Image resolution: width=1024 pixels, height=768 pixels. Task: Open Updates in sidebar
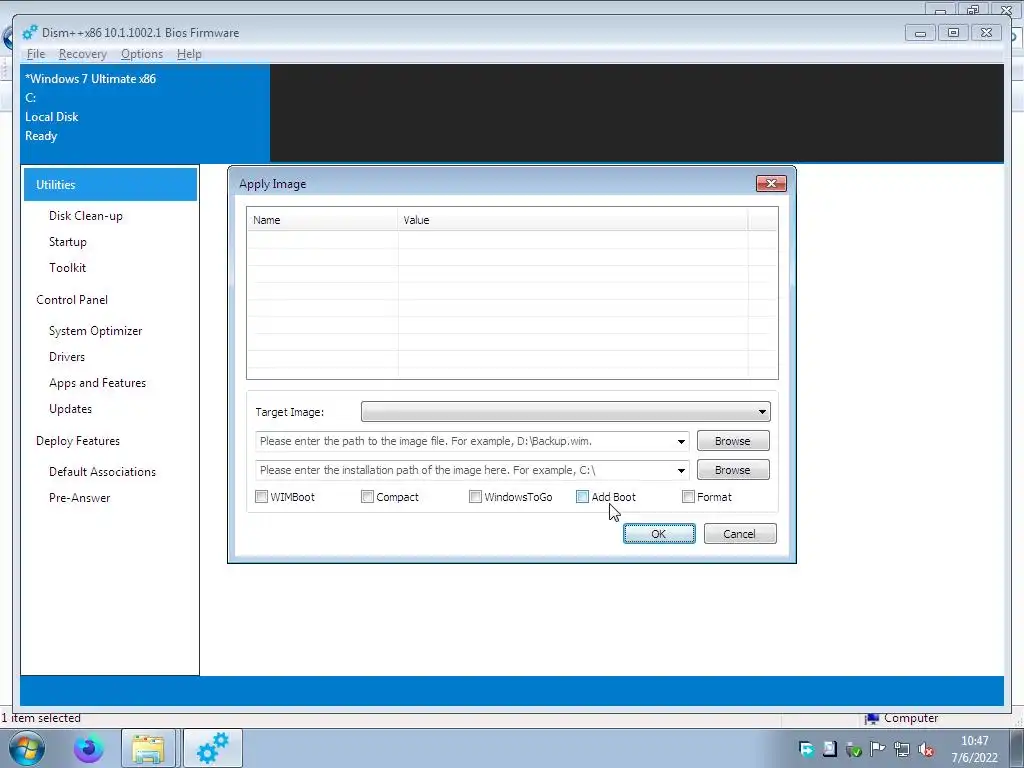[x=71, y=409]
